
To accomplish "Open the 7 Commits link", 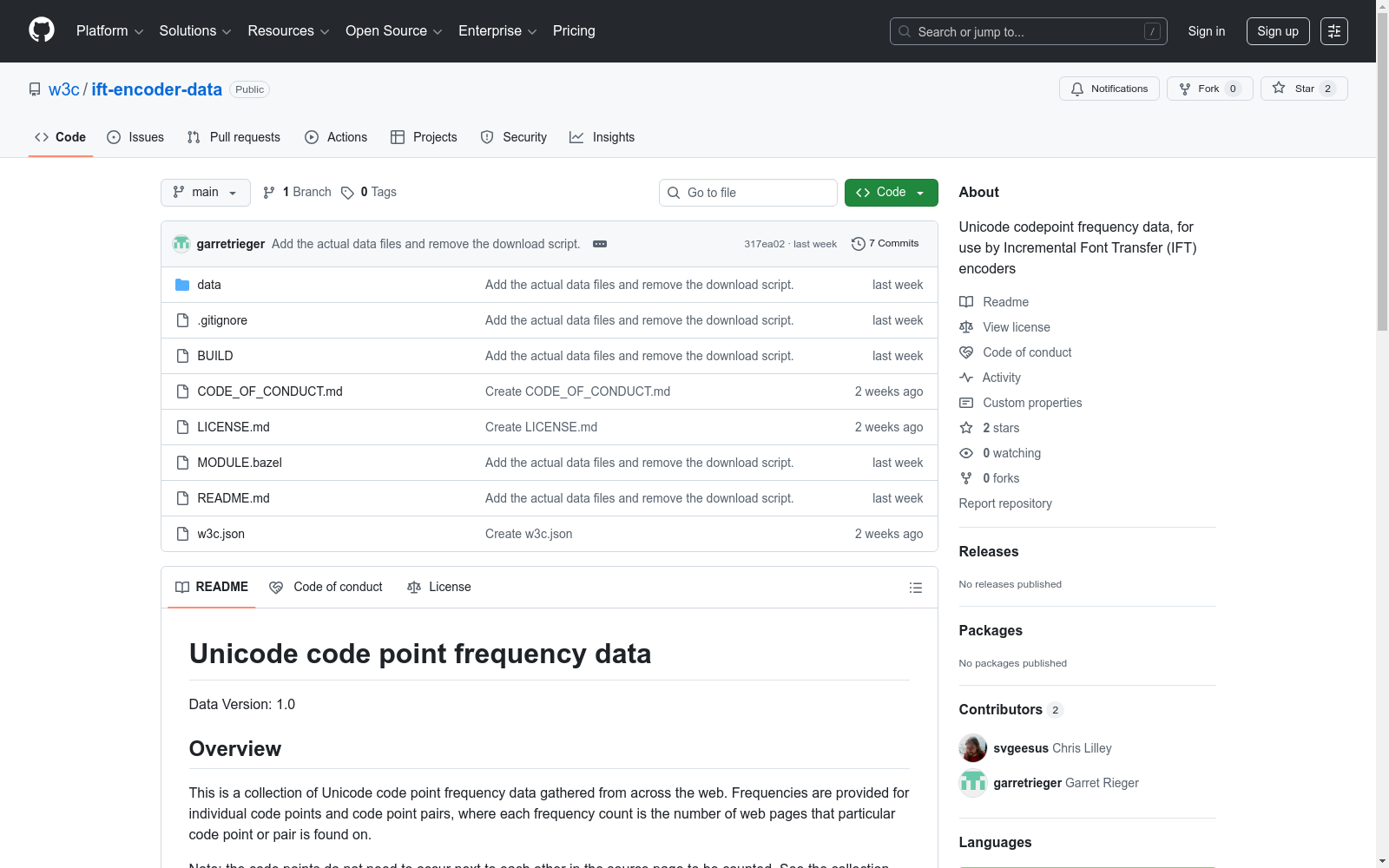I will [885, 244].
